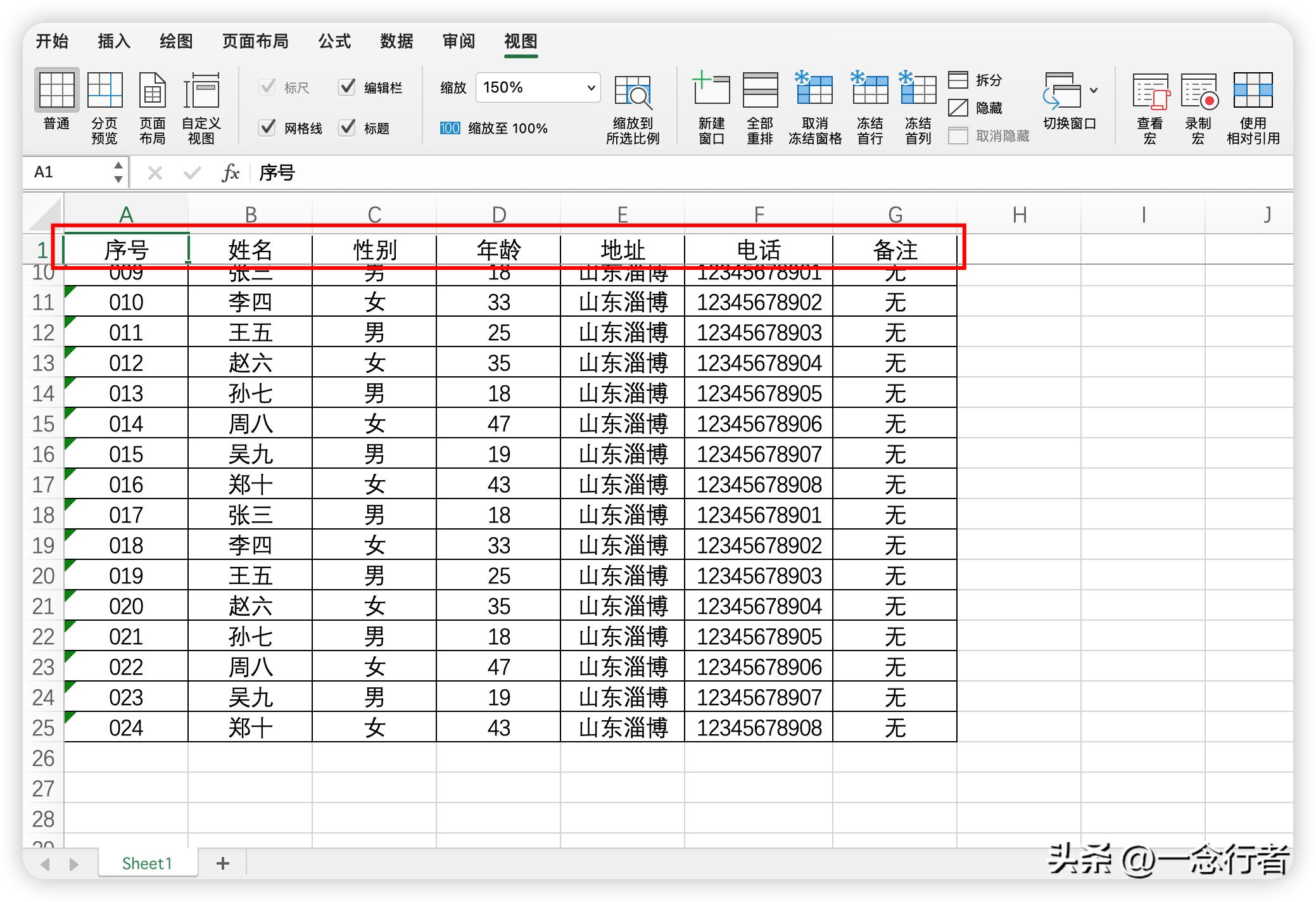This screenshot has width=1316, height=902.
Task: Switch to the Data (数据) tab
Action: click(x=396, y=42)
